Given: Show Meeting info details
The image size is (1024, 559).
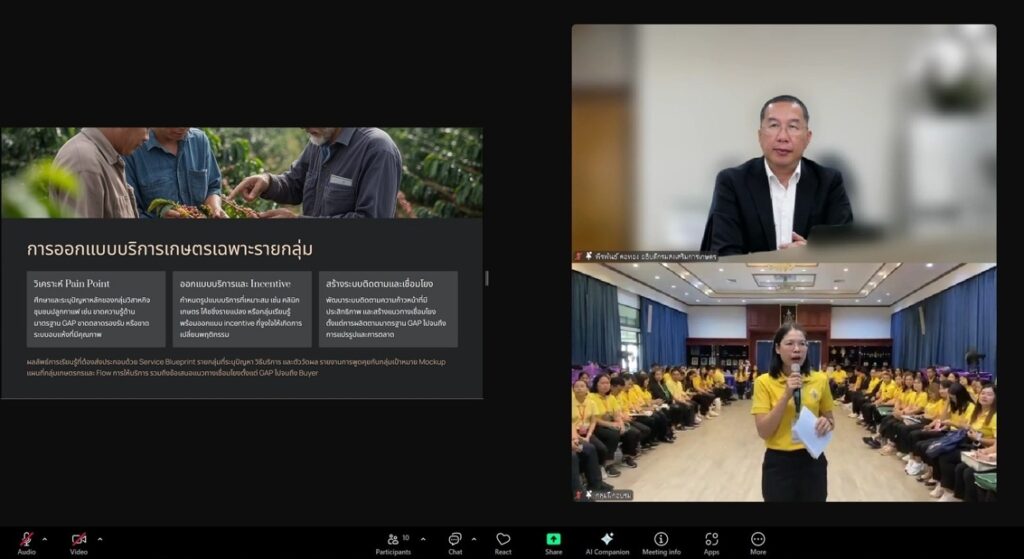Looking at the screenshot, I should pyautogui.click(x=661, y=540).
